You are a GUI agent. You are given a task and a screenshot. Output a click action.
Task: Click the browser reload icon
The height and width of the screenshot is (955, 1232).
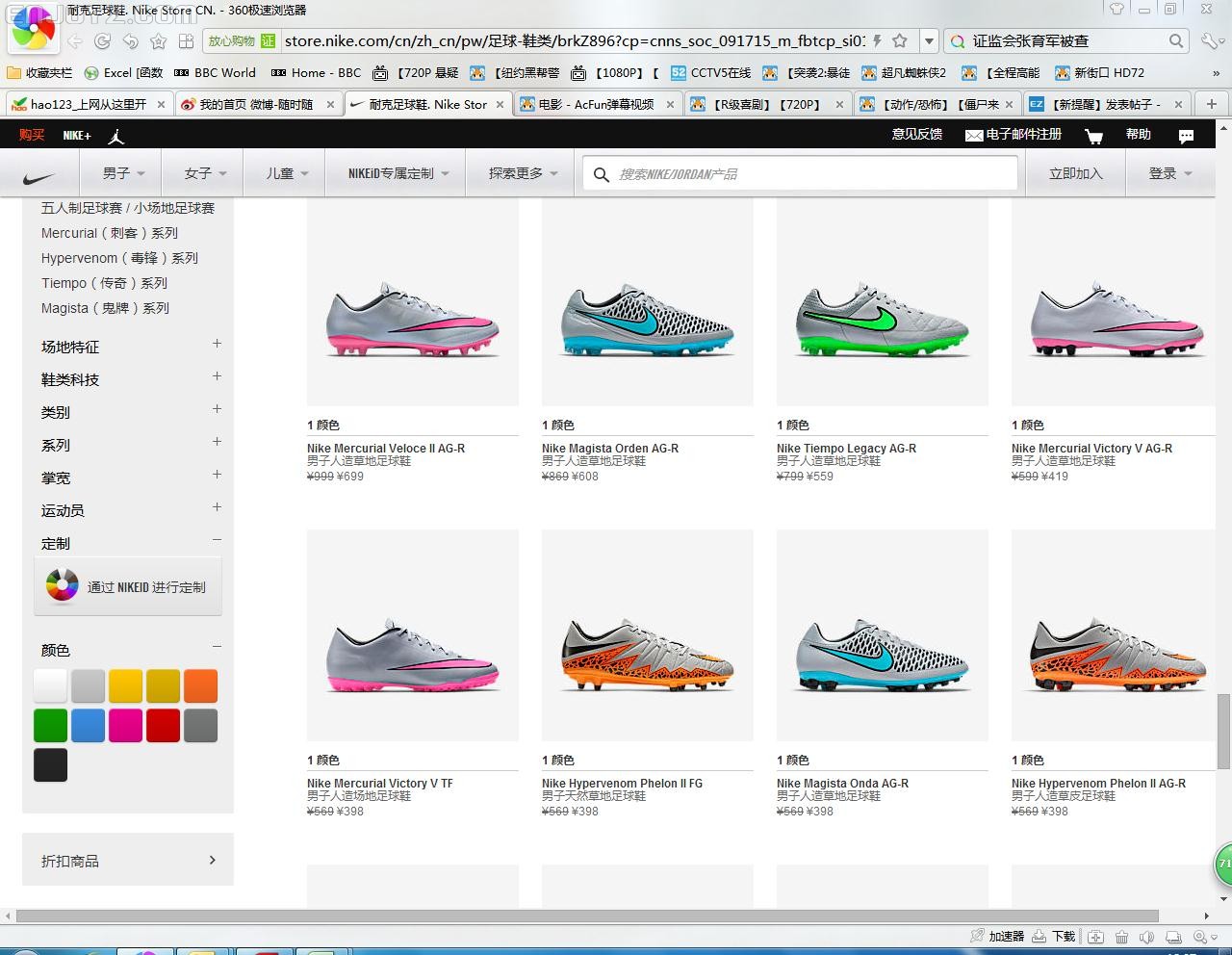point(103,41)
